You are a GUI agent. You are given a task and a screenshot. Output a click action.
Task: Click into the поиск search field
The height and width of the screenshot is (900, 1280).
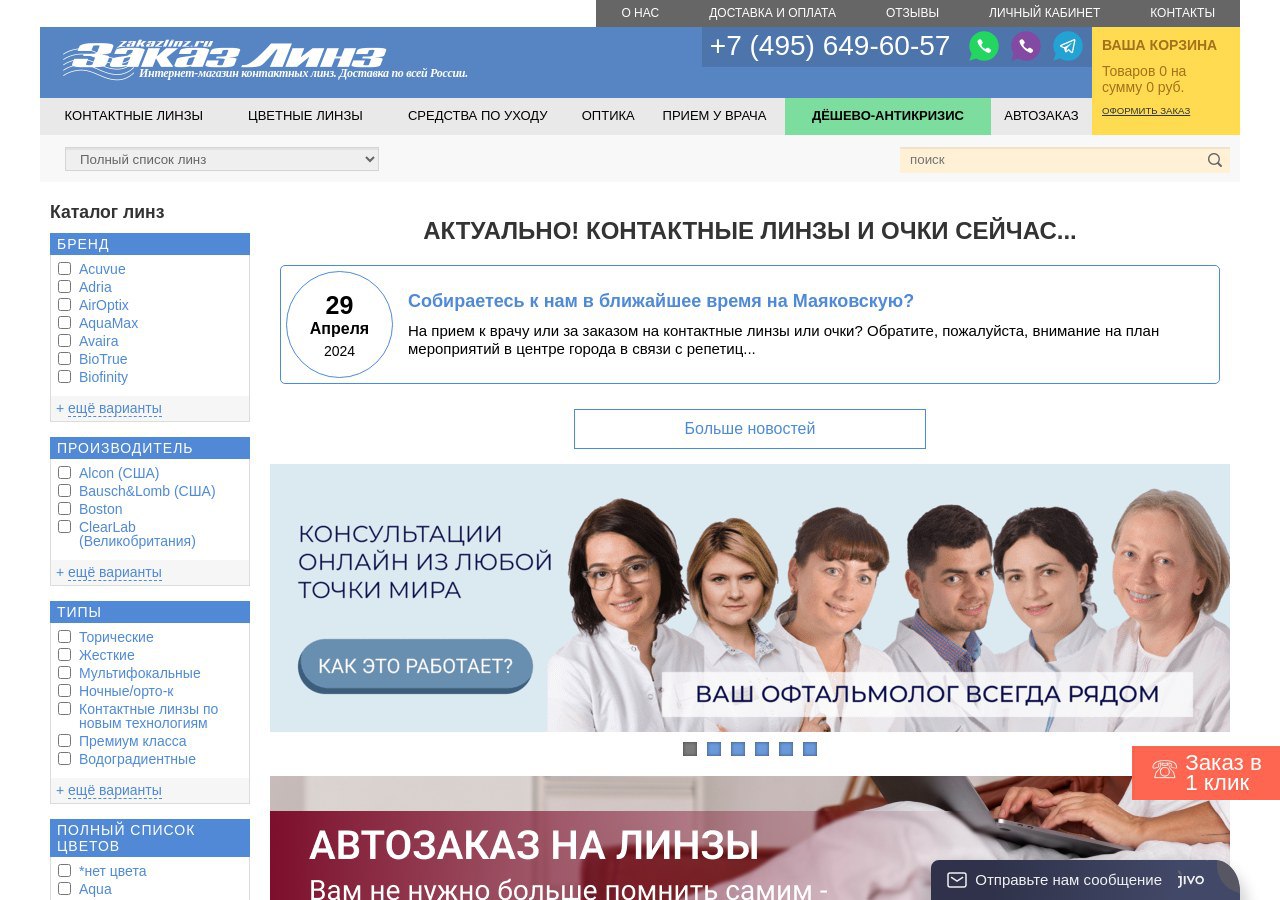click(x=1050, y=160)
